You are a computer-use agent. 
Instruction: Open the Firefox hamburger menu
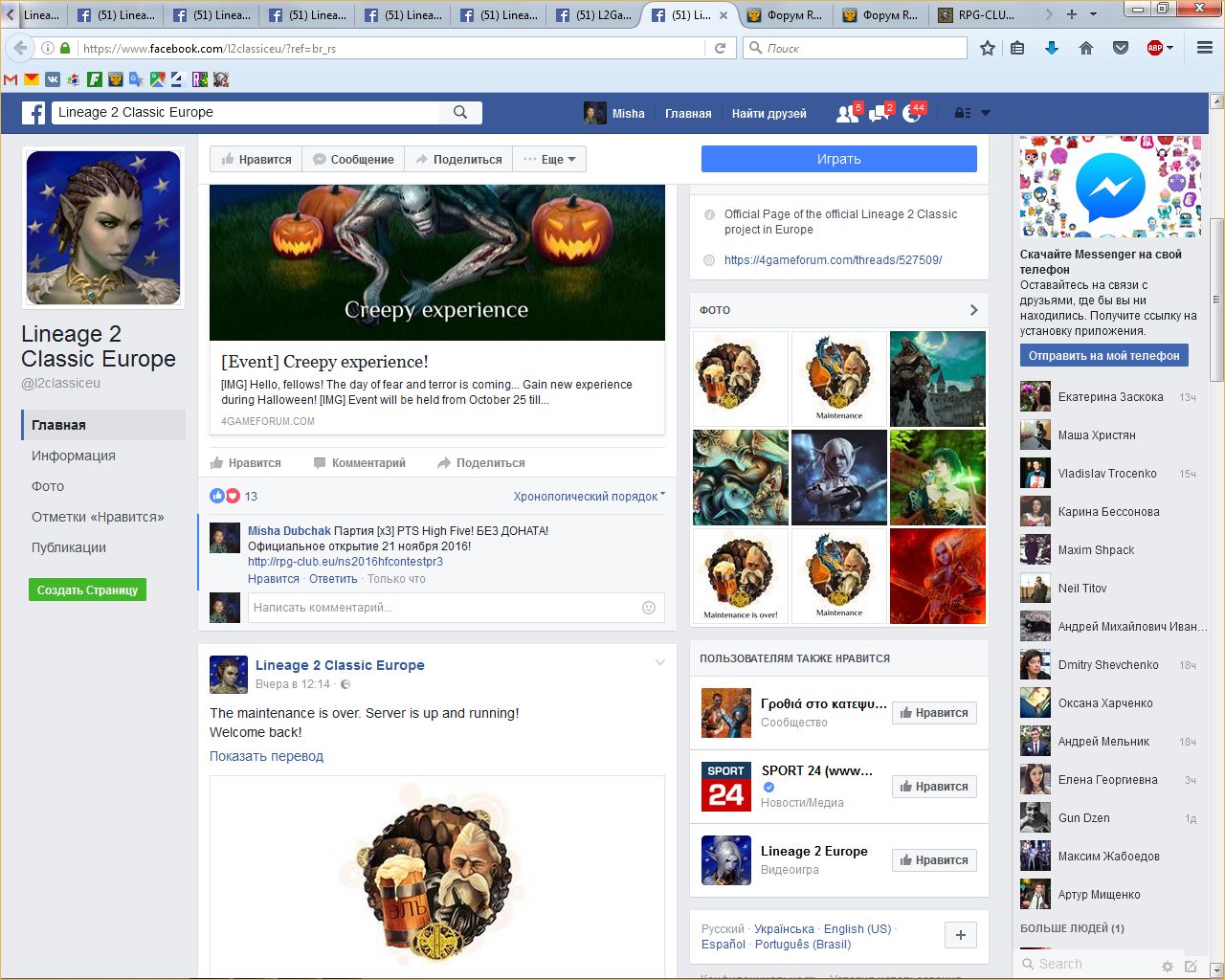[1205, 48]
